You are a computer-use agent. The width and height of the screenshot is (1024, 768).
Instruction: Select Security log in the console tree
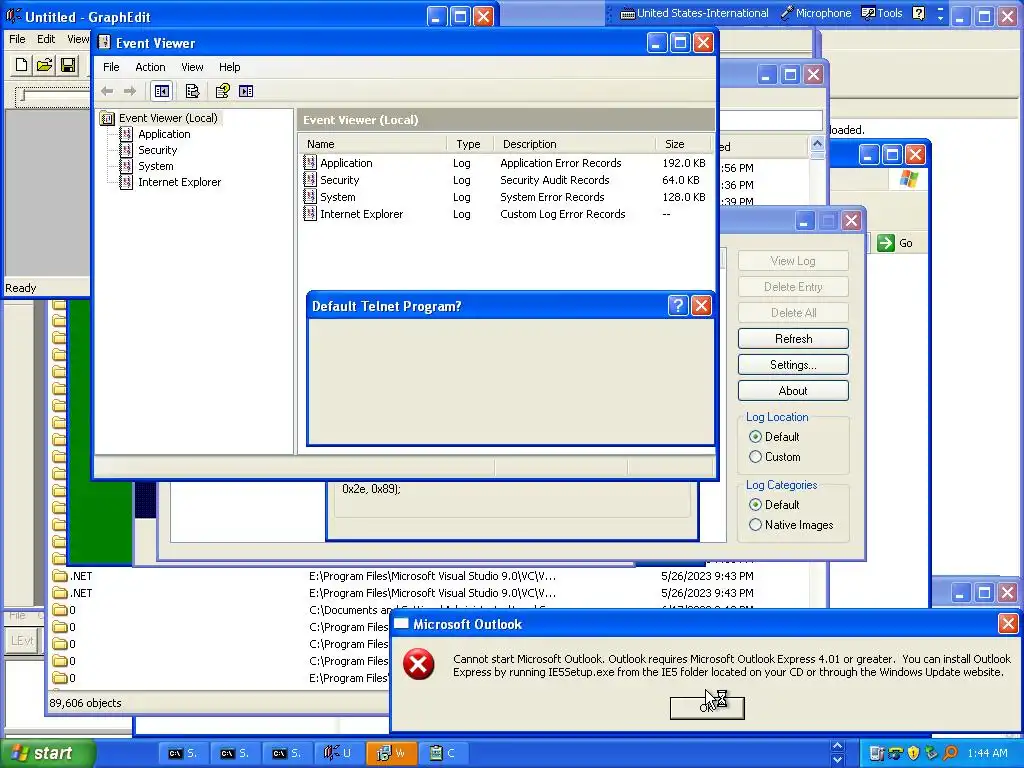tap(157, 150)
